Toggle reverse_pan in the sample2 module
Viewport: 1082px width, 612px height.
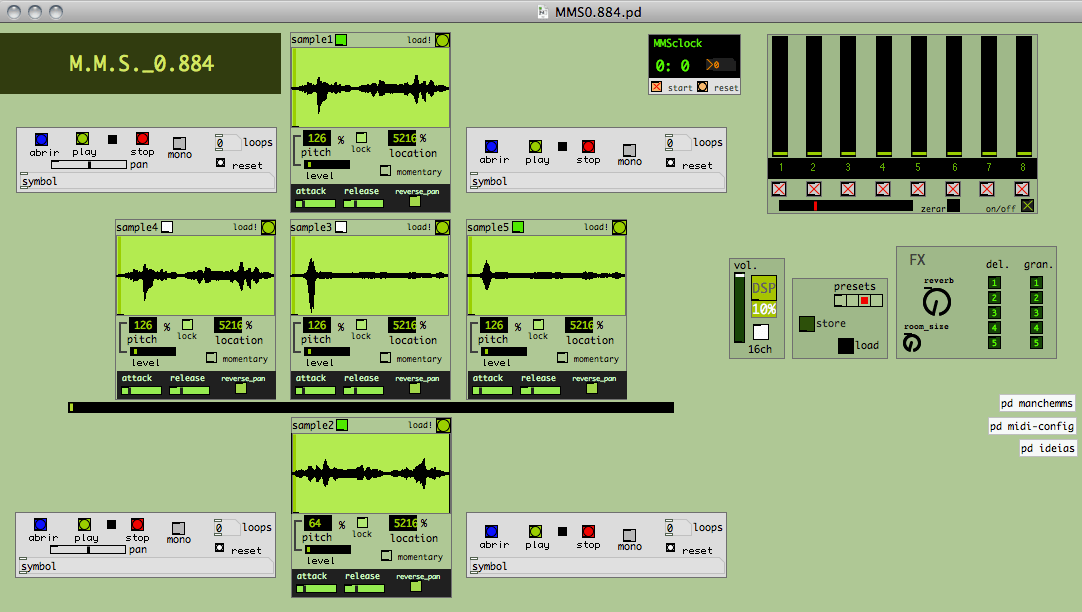(x=416, y=587)
